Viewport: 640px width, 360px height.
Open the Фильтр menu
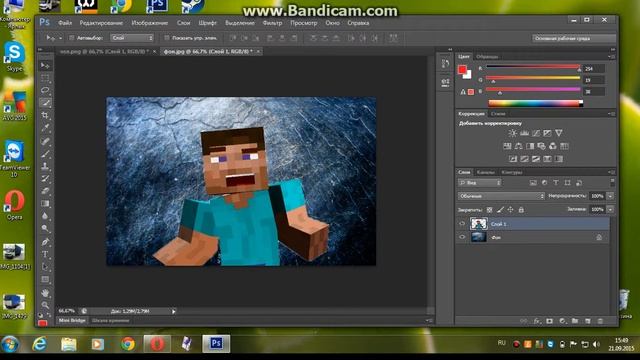click(272, 23)
